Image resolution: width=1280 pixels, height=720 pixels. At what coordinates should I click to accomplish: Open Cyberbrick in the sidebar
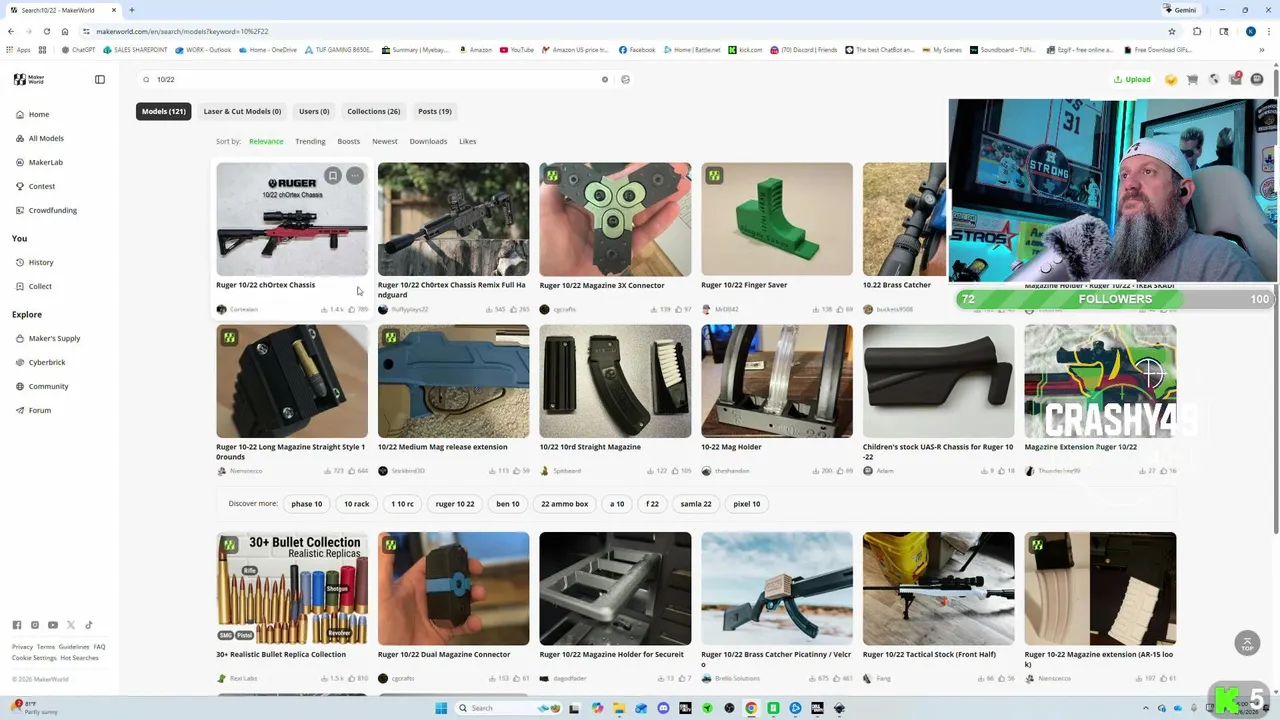click(x=47, y=362)
